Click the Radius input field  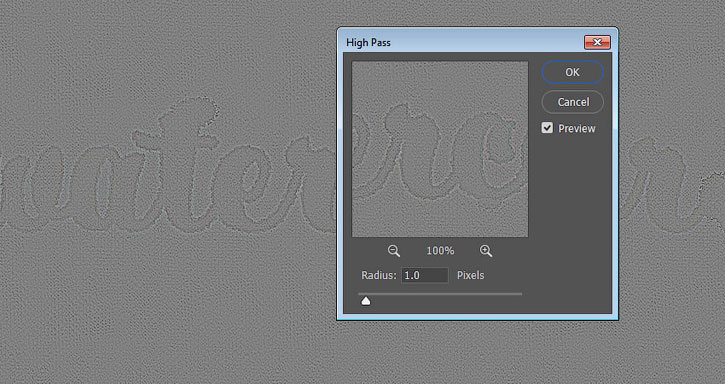[x=424, y=275]
